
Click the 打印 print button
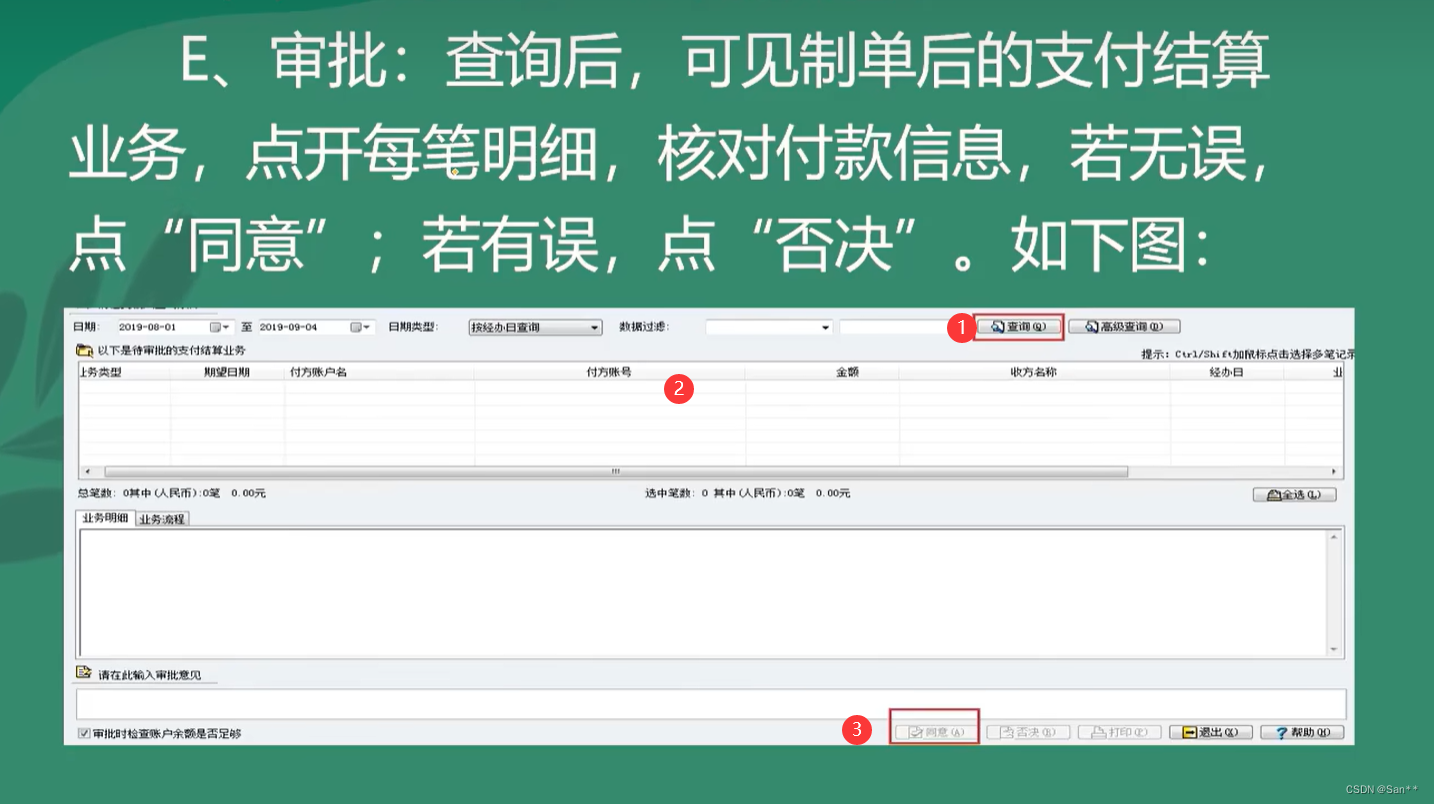[1119, 733]
